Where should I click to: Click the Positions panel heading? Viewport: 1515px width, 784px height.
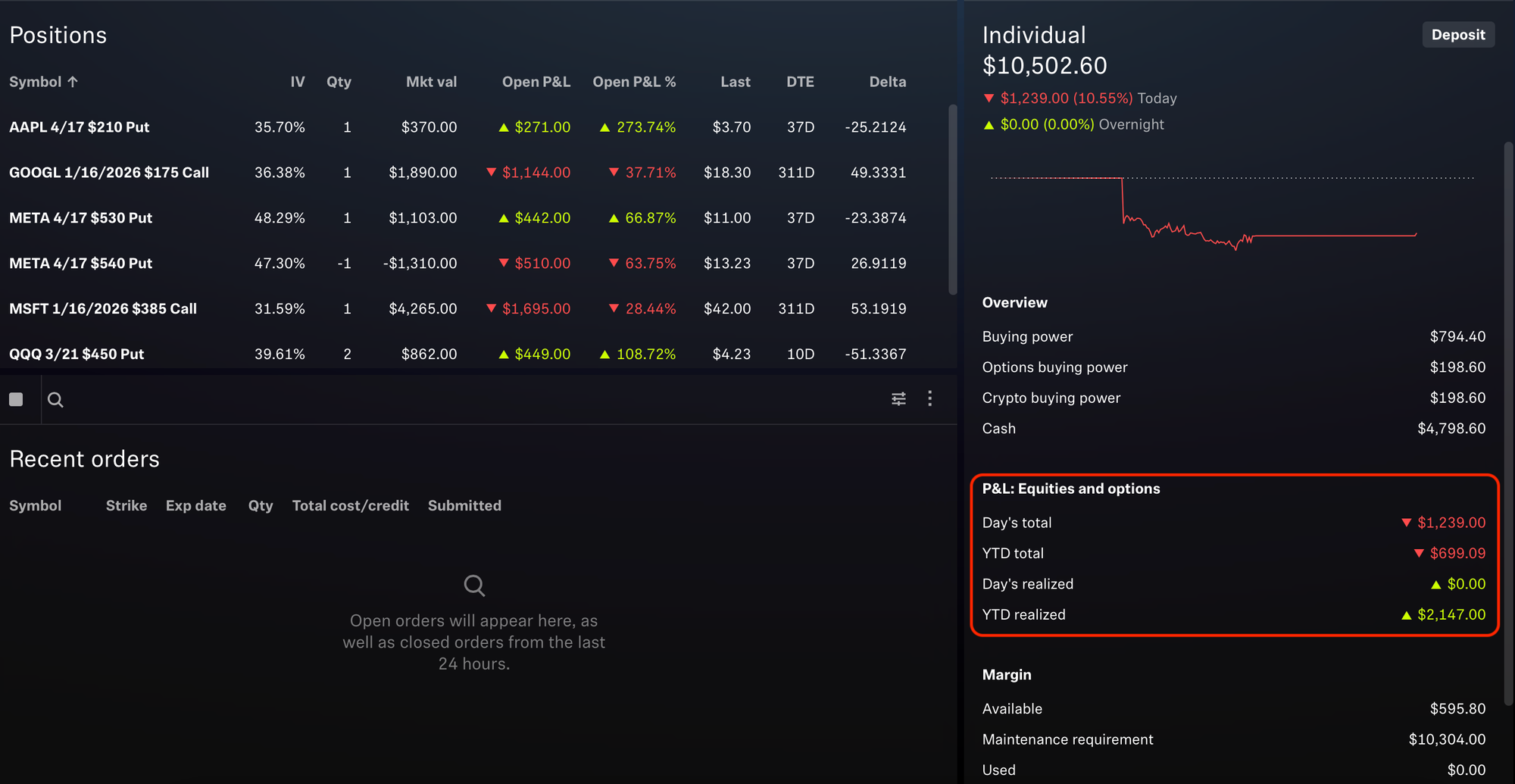(x=58, y=35)
